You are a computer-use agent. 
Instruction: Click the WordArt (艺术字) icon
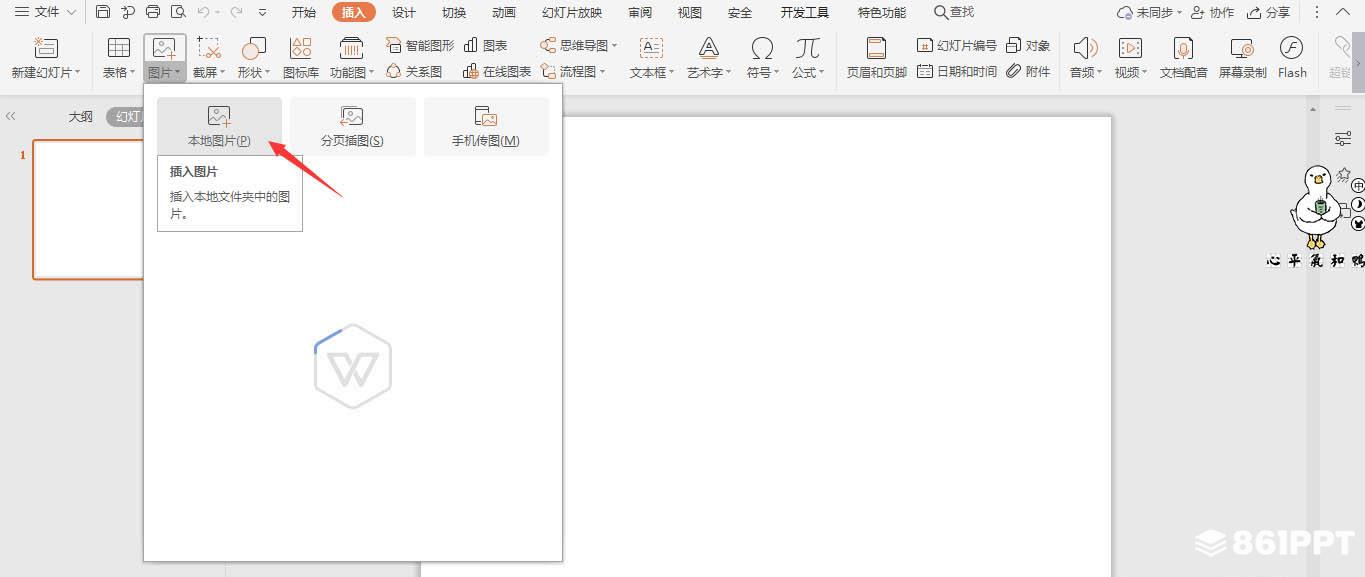pyautogui.click(x=709, y=48)
